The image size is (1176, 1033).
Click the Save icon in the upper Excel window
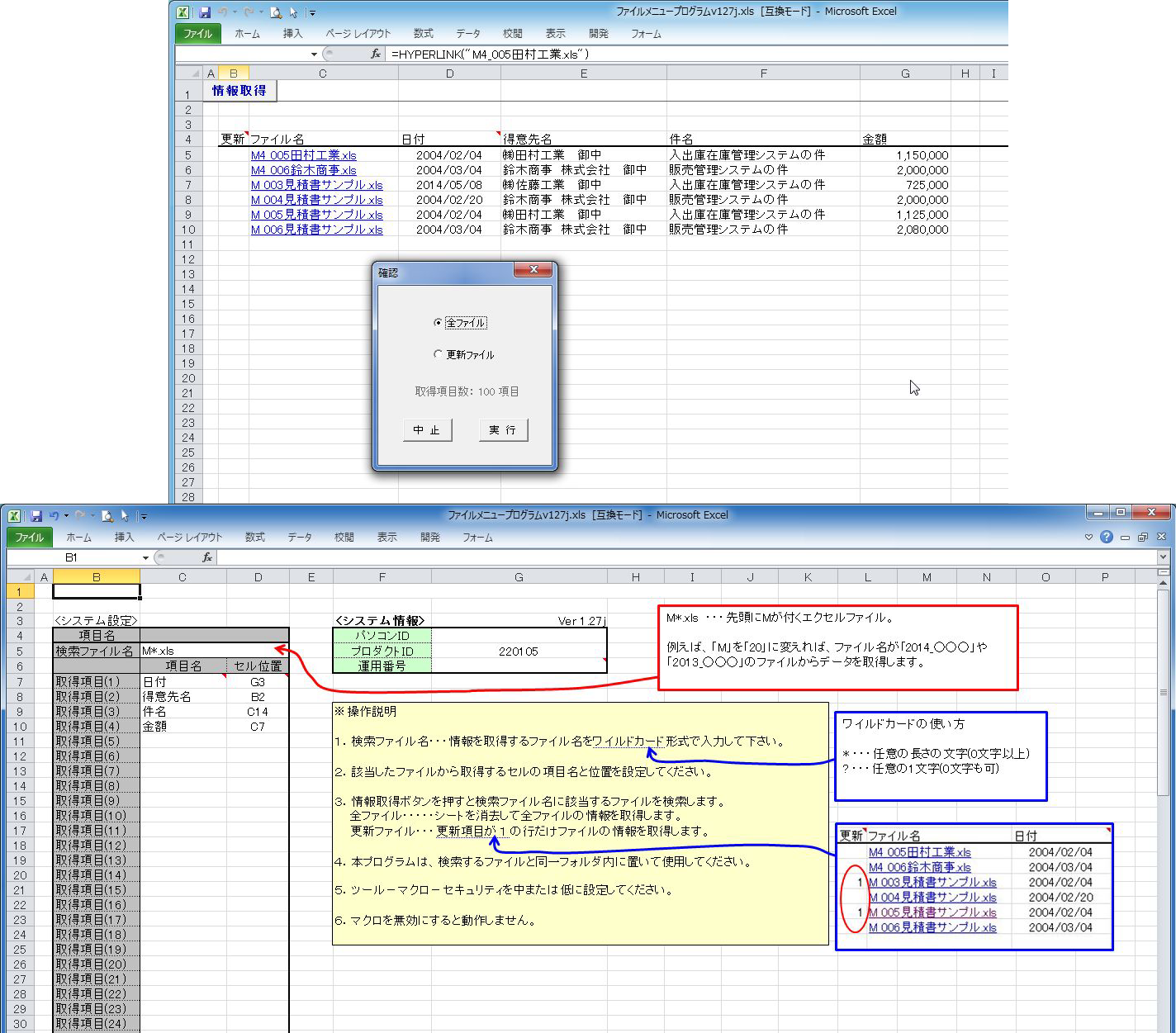point(205,12)
